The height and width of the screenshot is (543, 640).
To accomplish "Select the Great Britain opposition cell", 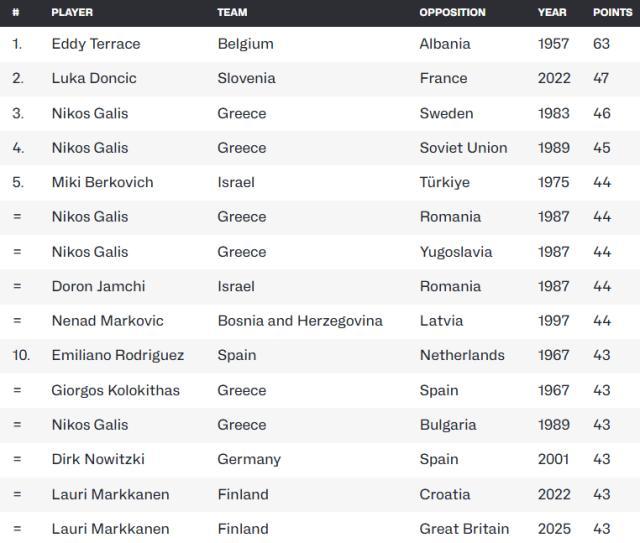I will [464, 528].
